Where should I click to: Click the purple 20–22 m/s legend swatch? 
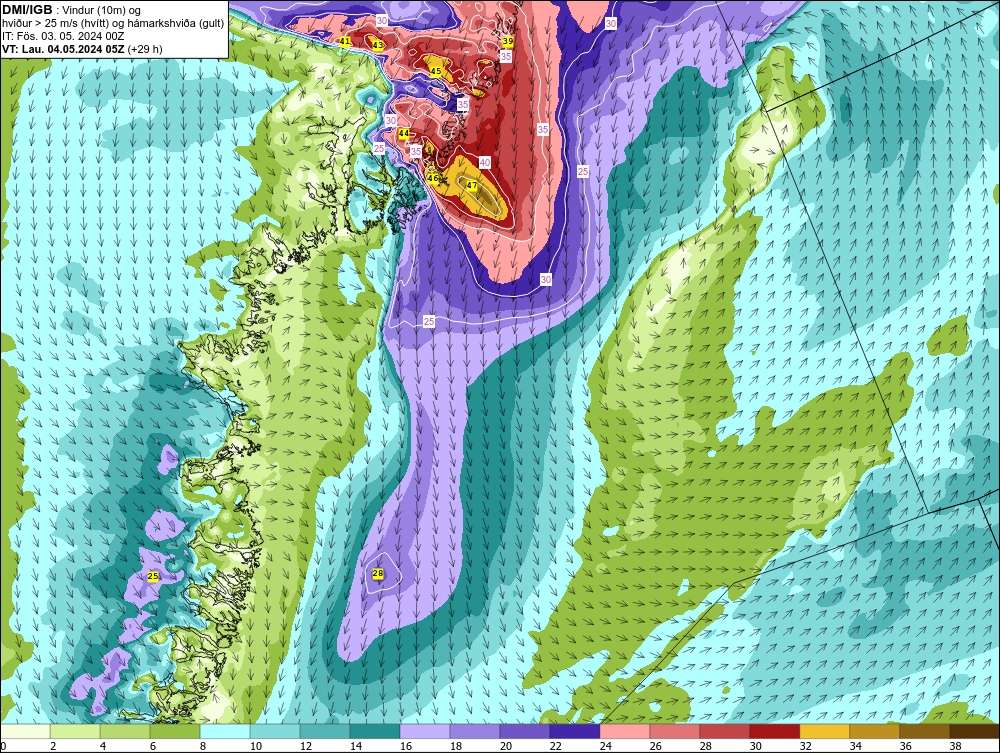pos(524,731)
